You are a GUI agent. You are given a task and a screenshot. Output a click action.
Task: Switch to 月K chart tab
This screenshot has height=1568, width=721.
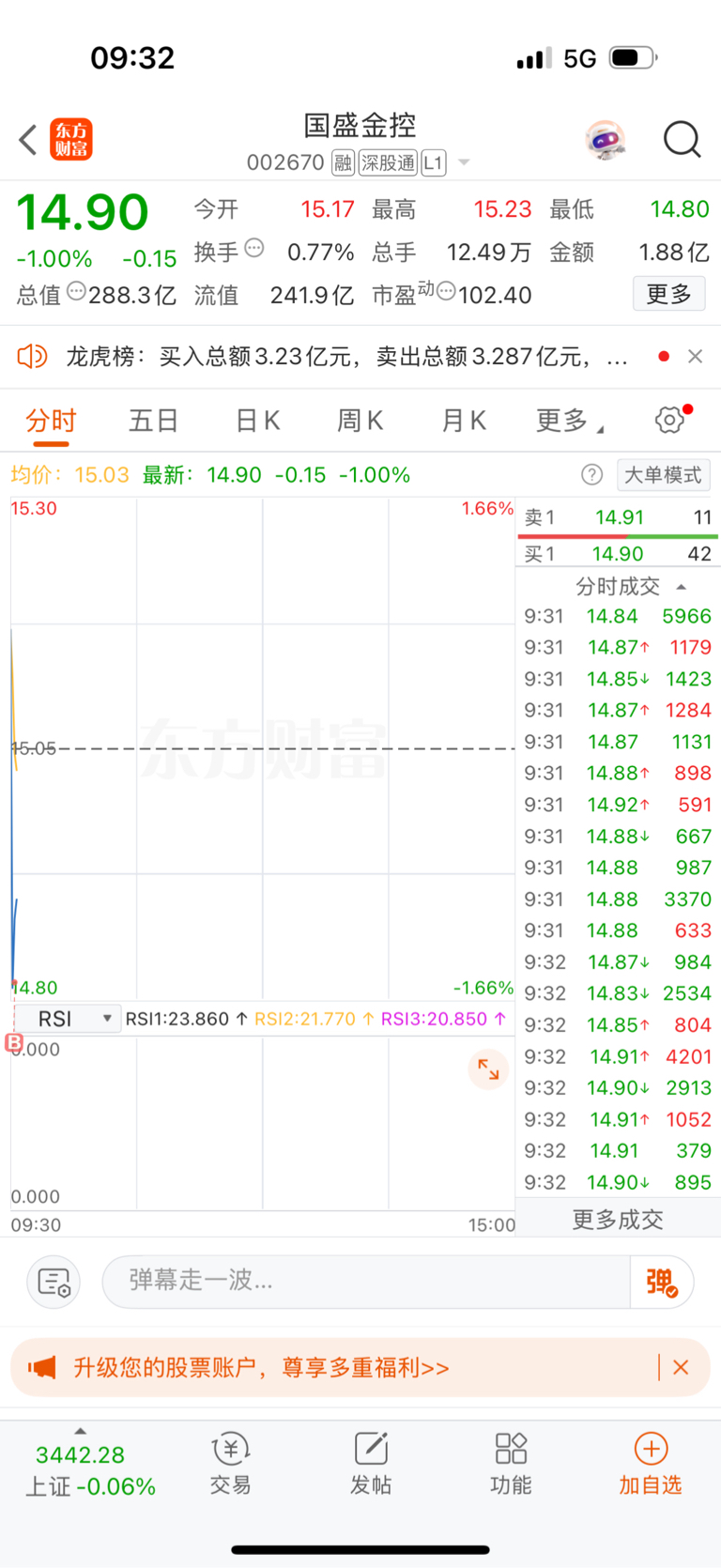pos(464,422)
